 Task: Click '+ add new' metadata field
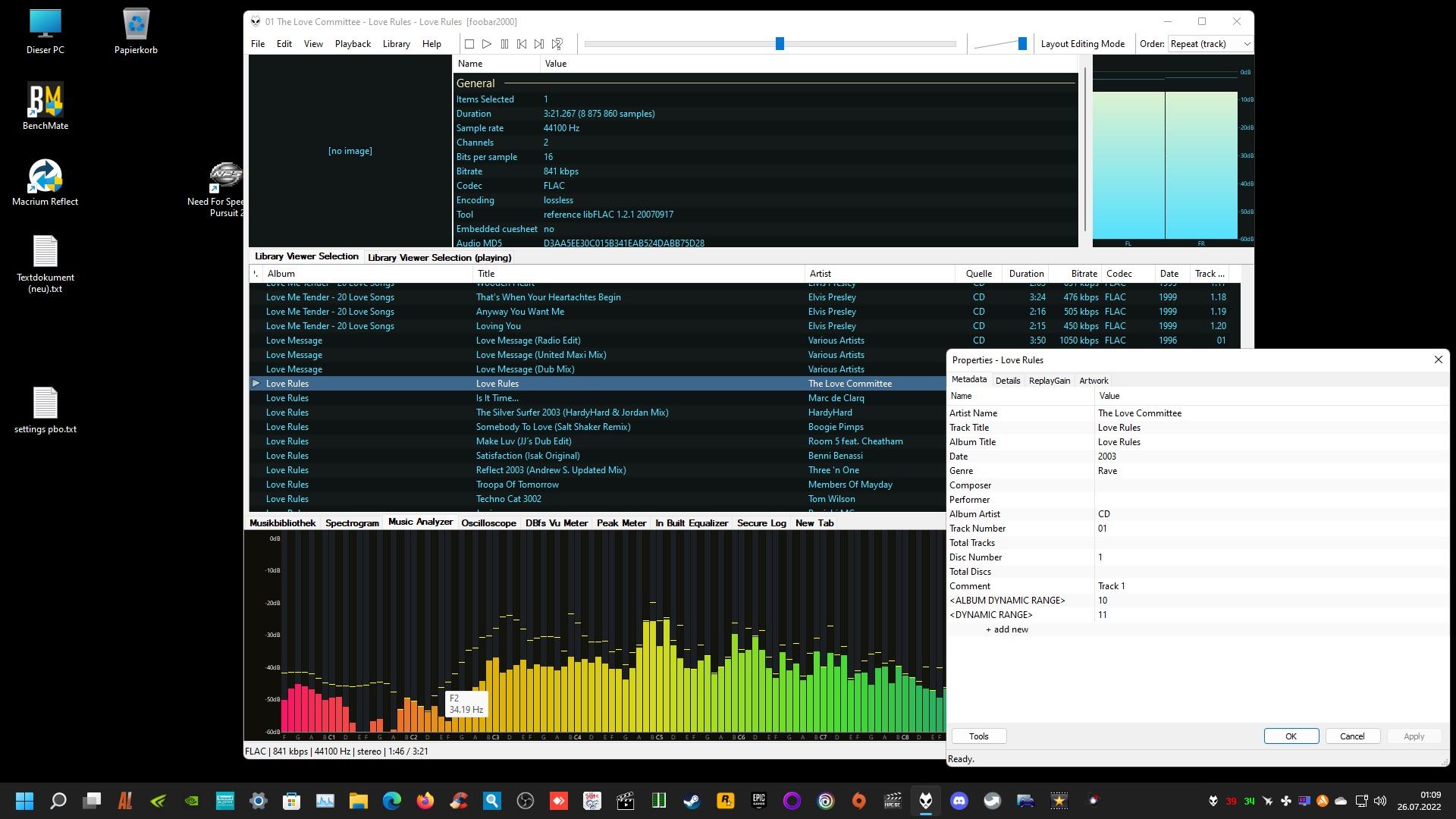click(x=1007, y=629)
